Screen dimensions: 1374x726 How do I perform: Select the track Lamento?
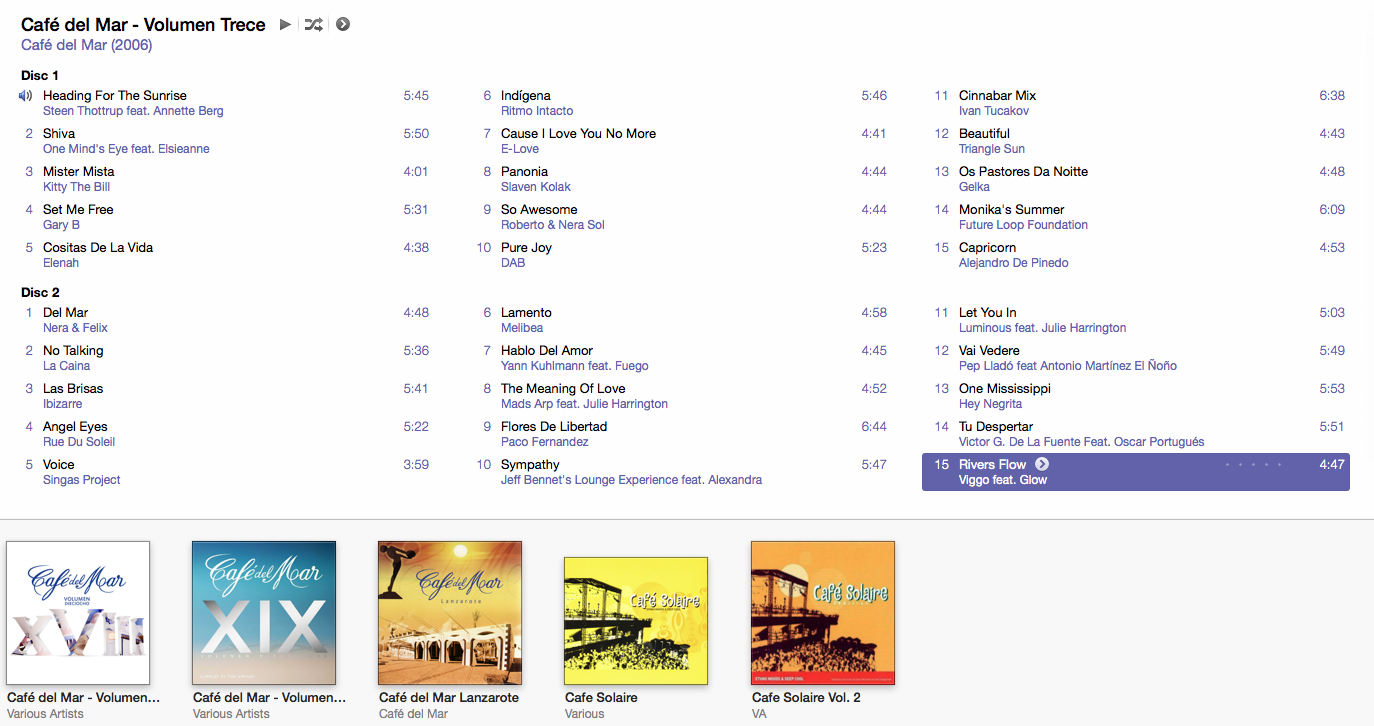(x=527, y=312)
